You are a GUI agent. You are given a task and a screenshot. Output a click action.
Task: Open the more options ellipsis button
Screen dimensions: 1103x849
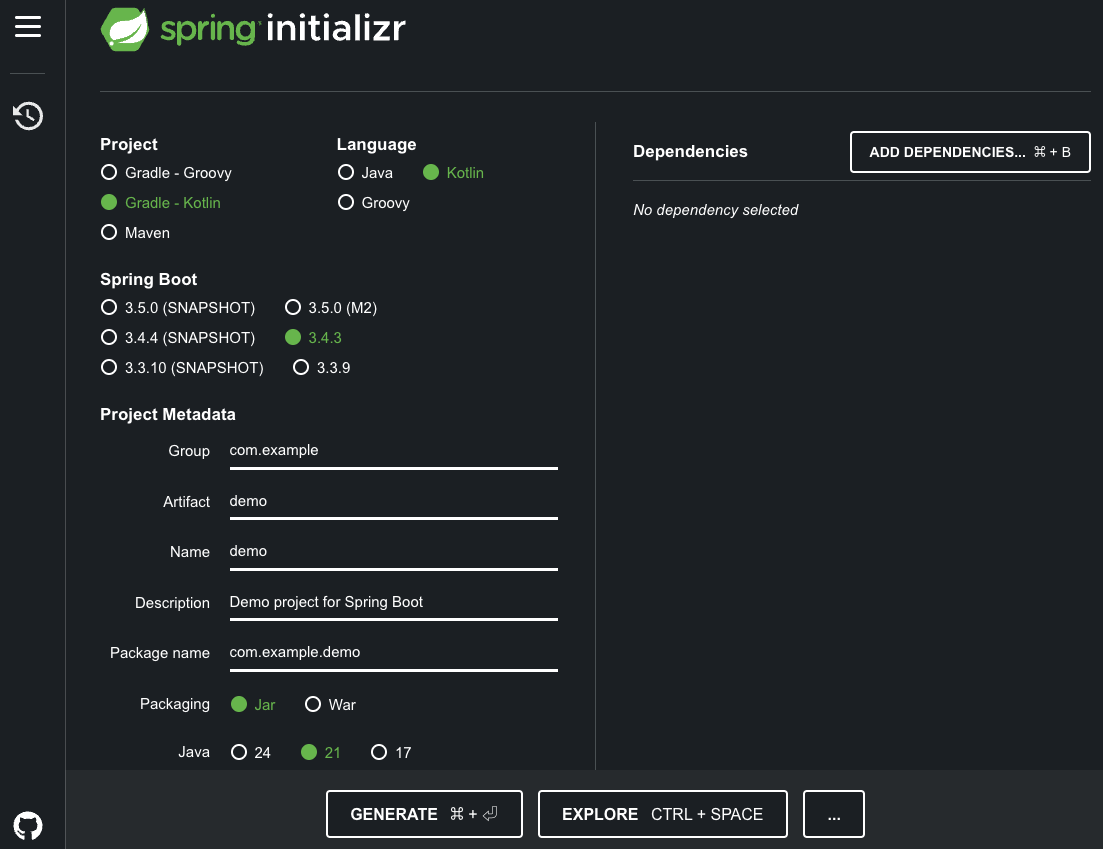(x=833, y=814)
